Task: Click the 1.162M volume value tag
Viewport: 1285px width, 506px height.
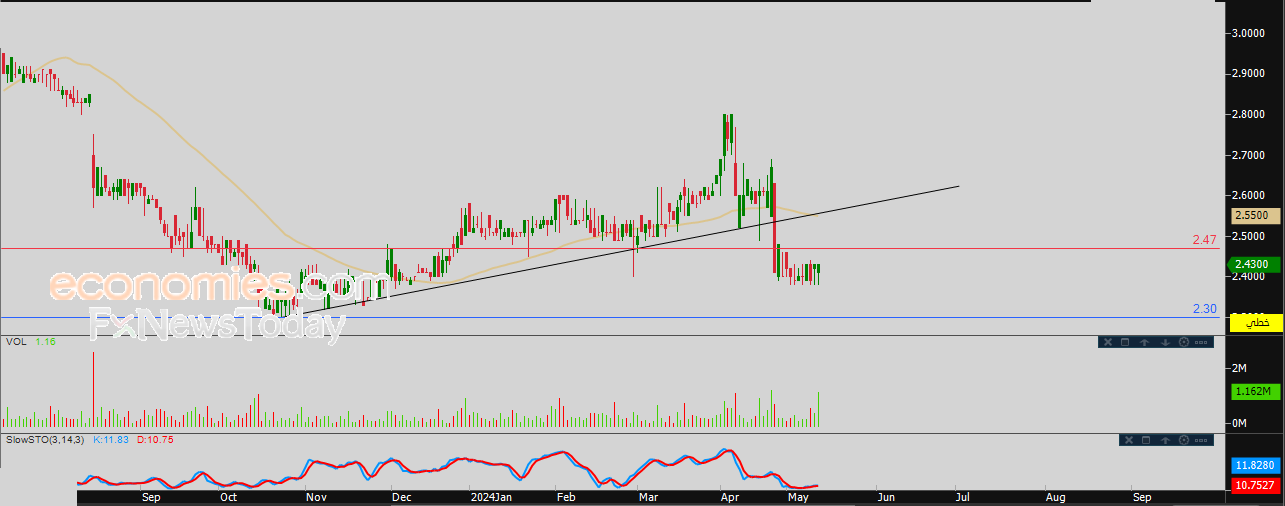Action: pyautogui.click(x=1254, y=391)
